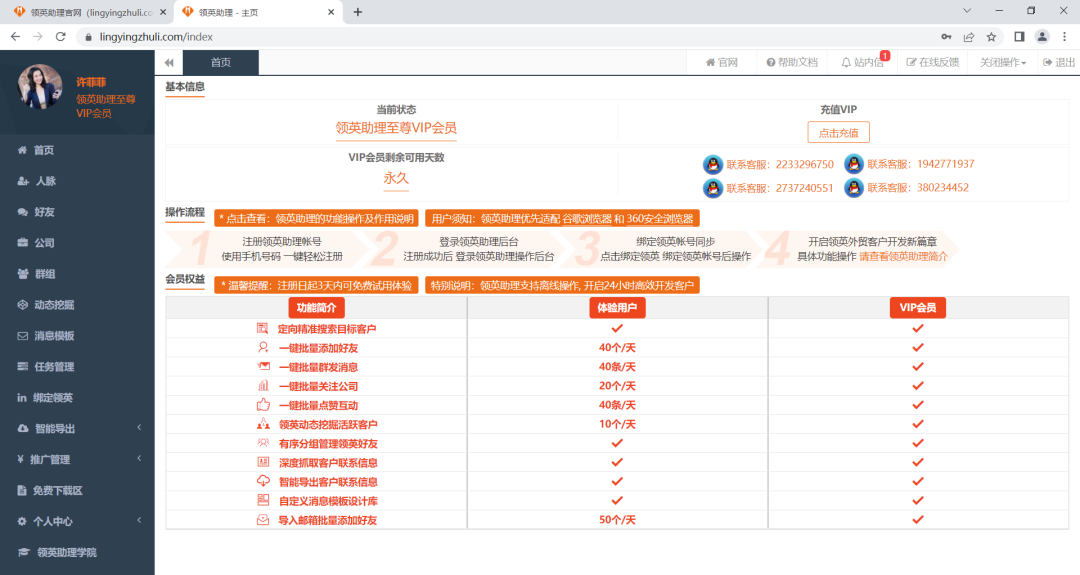Click the 永久 remaining days value
The height and width of the screenshot is (575, 1080).
396,178
